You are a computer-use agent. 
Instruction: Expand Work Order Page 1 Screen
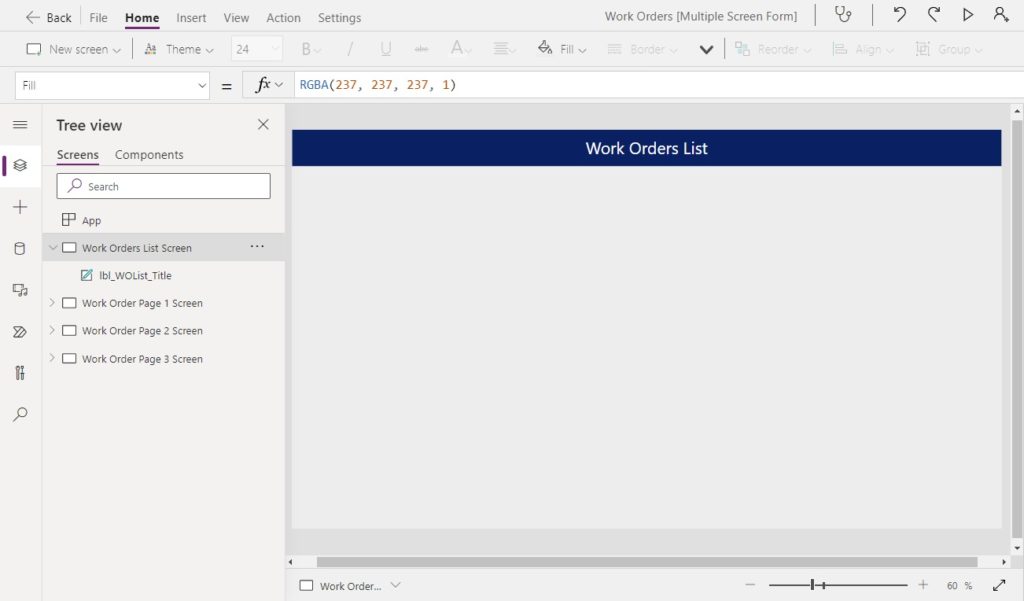pyautogui.click(x=52, y=302)
